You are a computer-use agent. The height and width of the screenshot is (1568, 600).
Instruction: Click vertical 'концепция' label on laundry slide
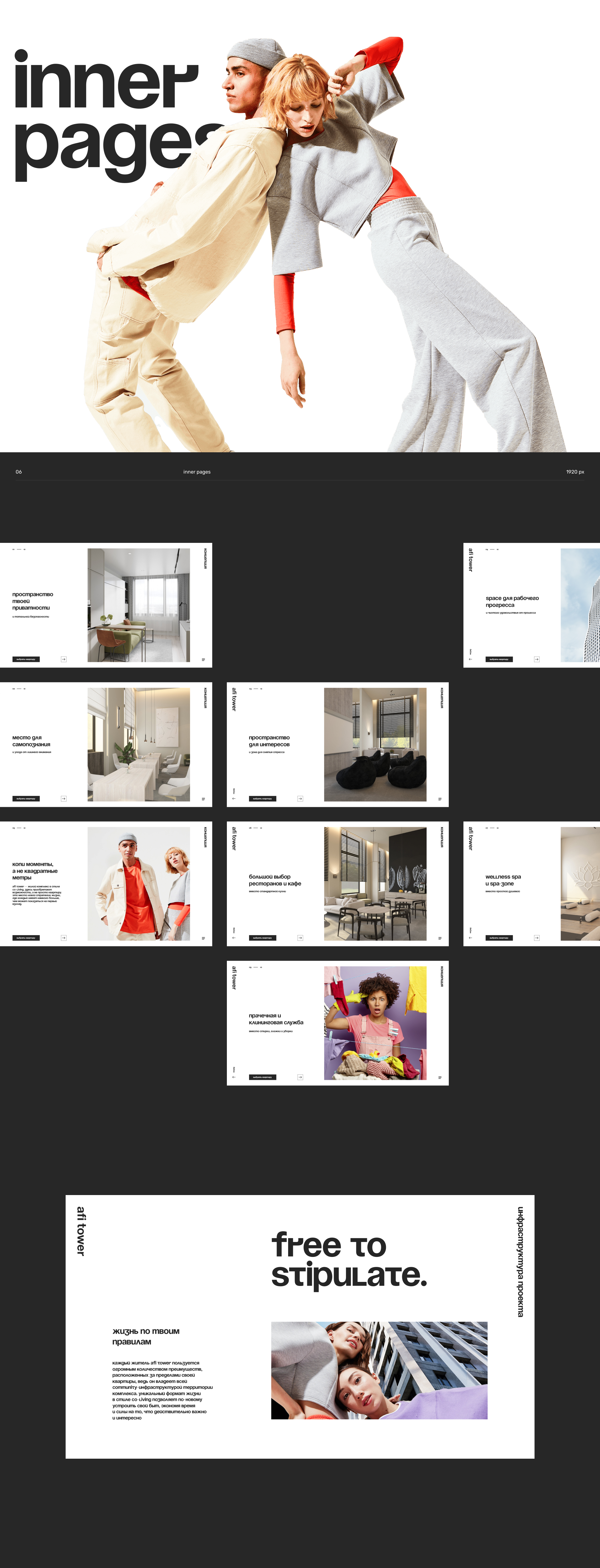click(x=442, y=976)
